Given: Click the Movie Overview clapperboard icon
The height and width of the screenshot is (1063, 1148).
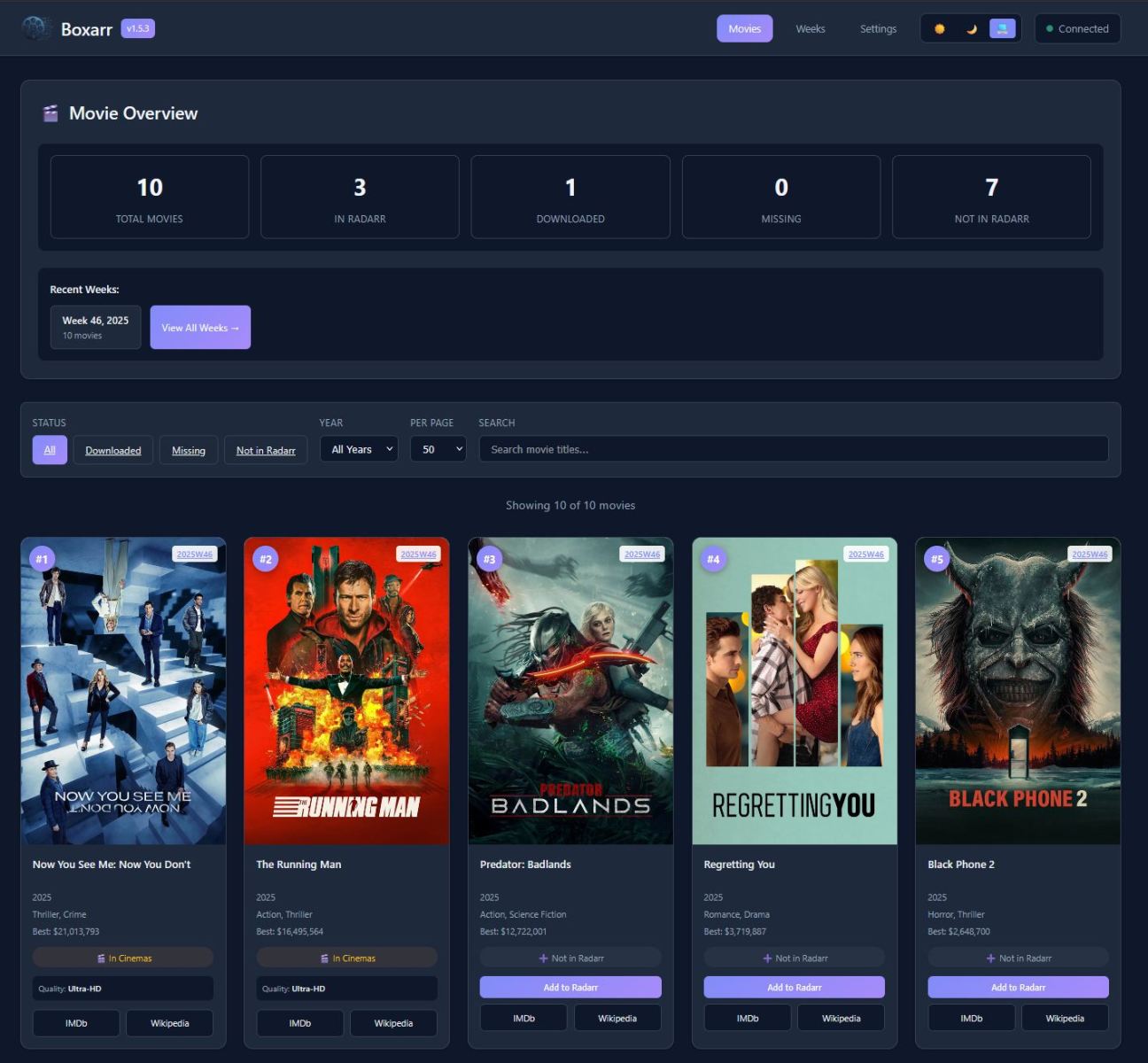Looking at the screenshot, I should (50, 113).
